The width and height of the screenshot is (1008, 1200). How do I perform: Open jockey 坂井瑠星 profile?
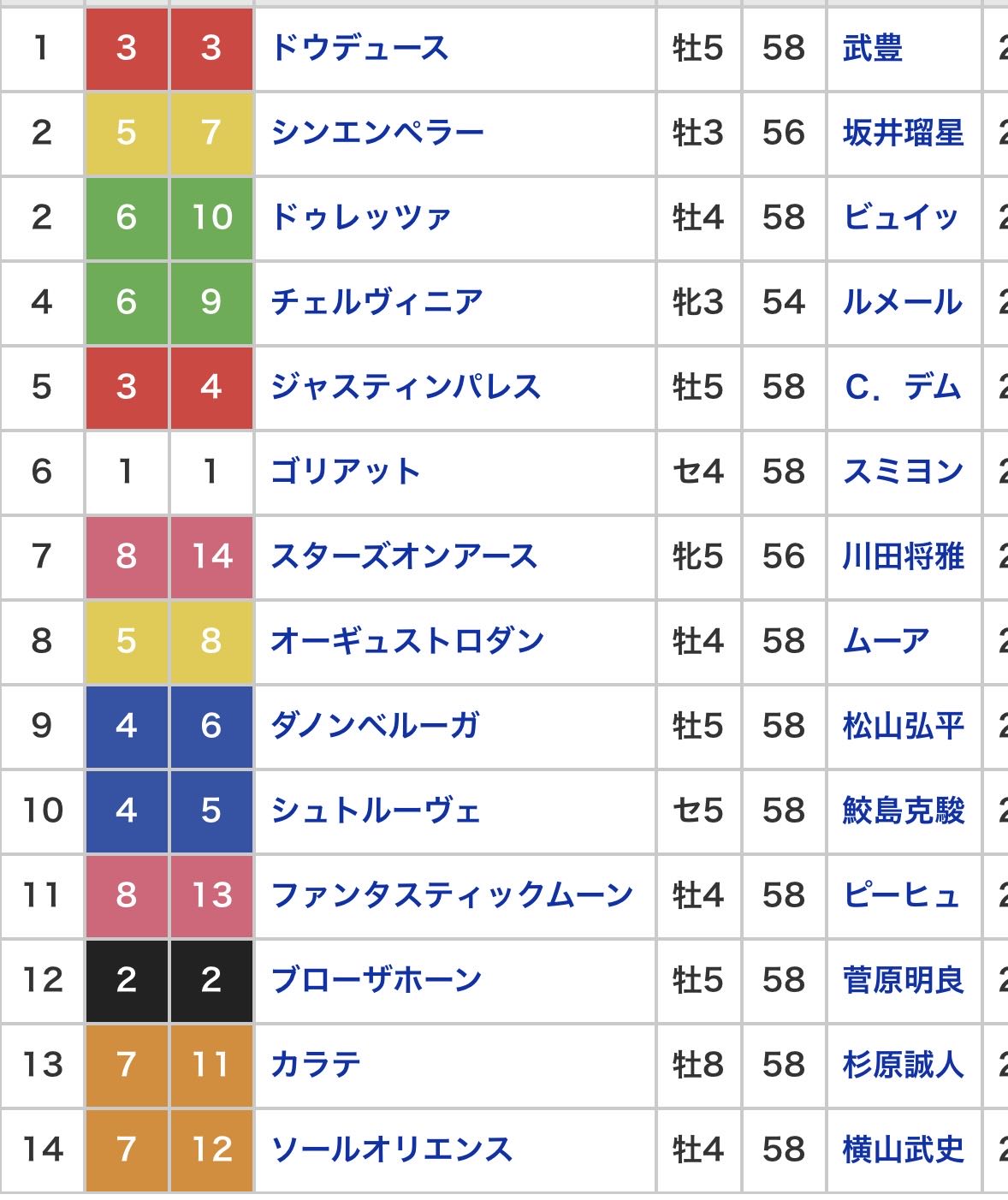904,133
